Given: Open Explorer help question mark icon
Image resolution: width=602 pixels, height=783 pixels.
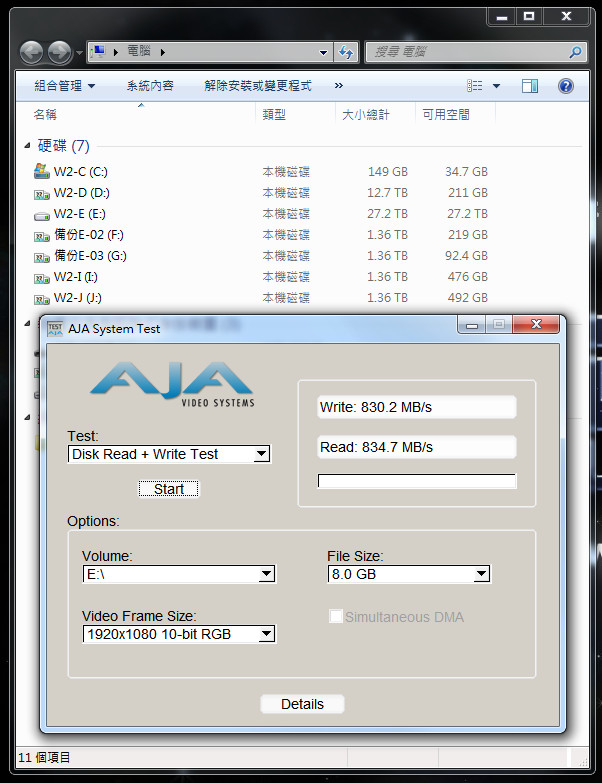Looking at the screenshot, I should (566, 86).
